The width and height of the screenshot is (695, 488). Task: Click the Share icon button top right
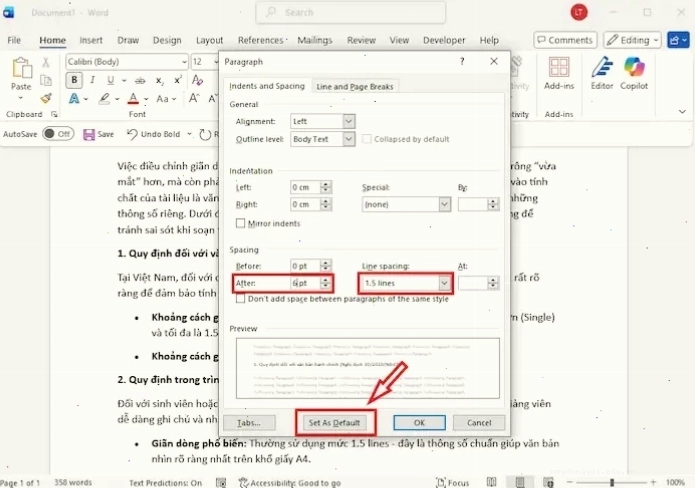click(x=678, y=40)
